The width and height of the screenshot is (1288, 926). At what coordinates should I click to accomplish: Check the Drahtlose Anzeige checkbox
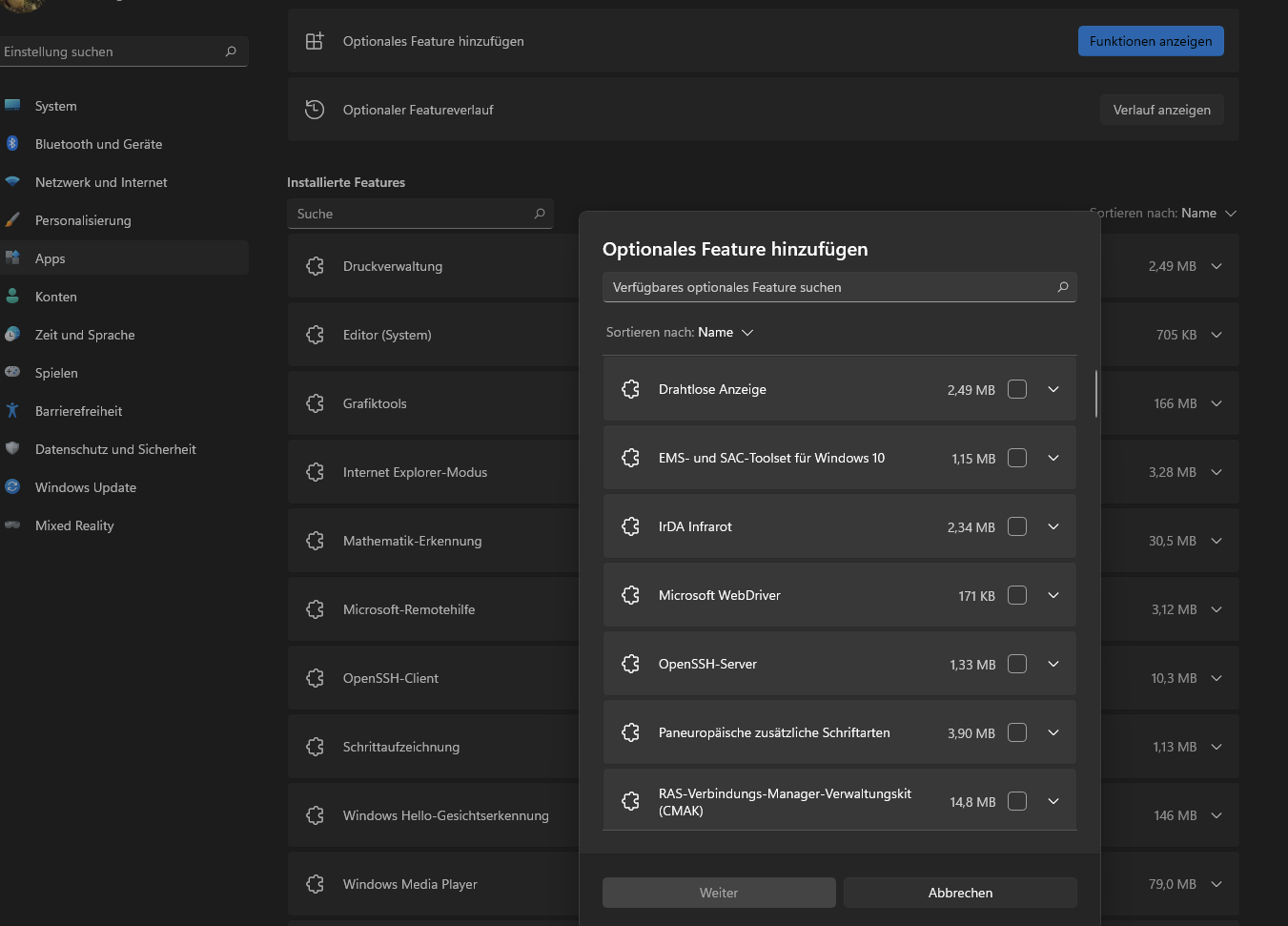(1017, 389)
